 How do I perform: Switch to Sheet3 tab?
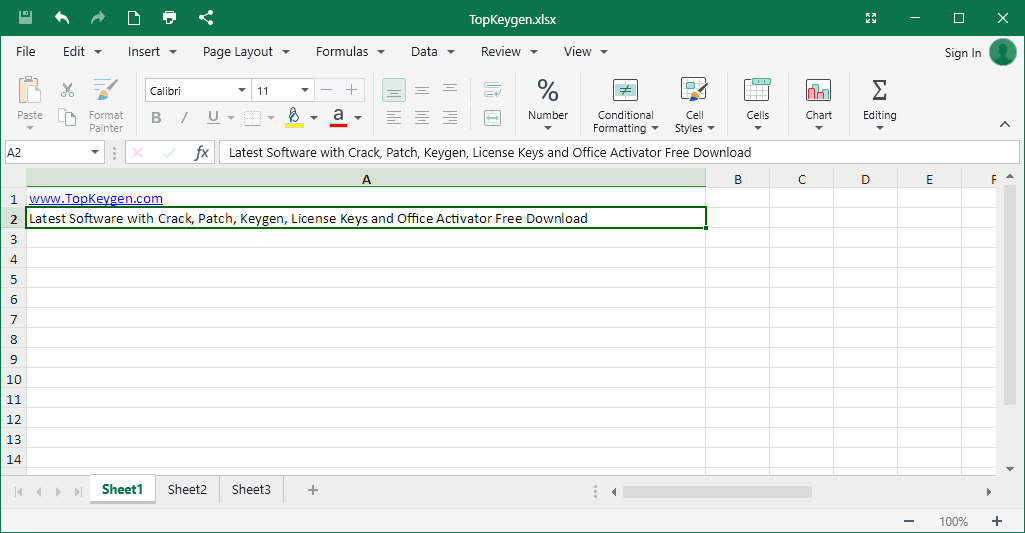tap(251, 489)
